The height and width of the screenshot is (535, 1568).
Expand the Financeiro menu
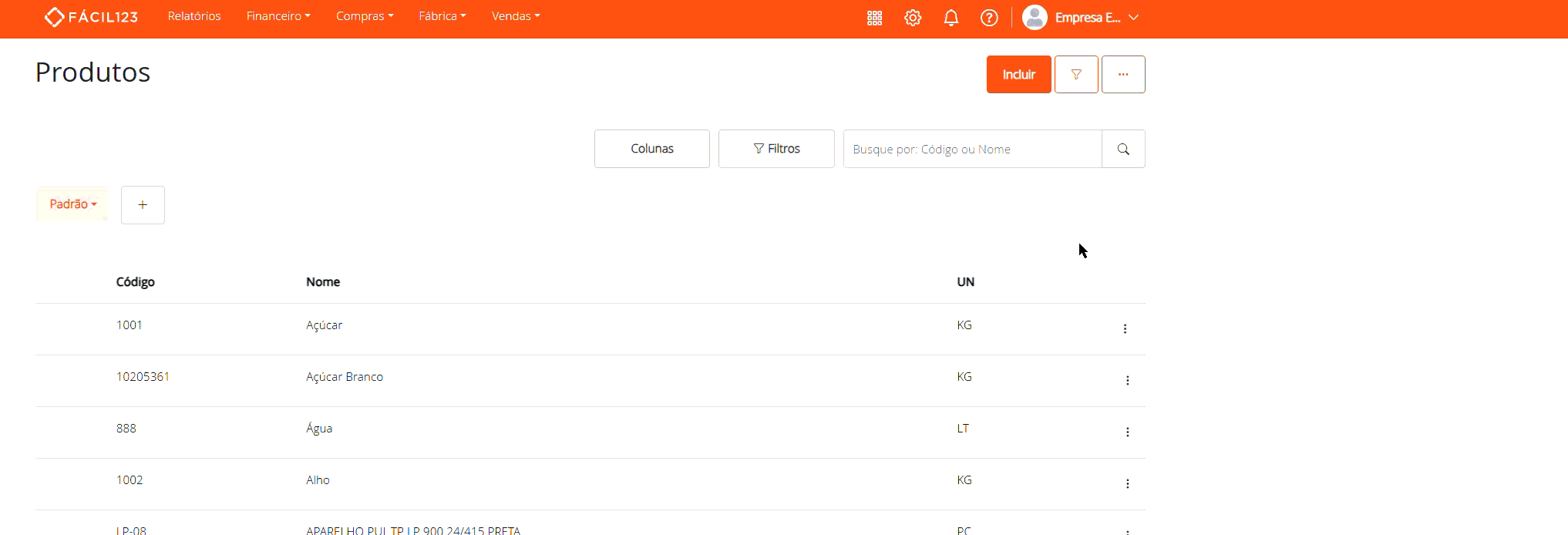(x=278, y=16)
